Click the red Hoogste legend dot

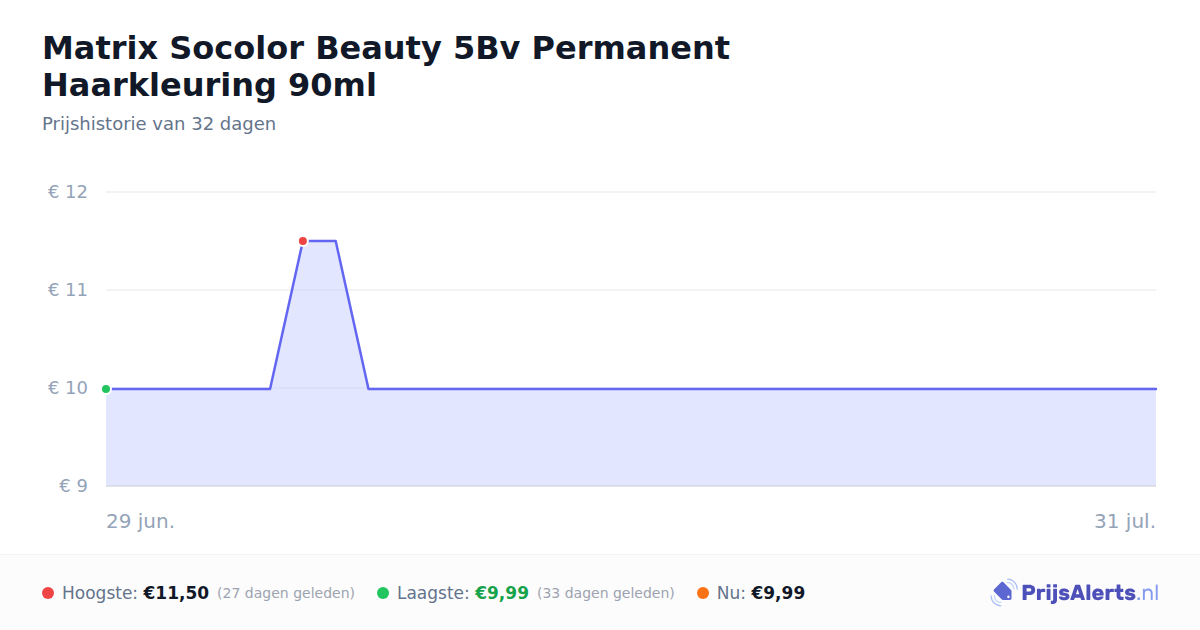[48, 593]
